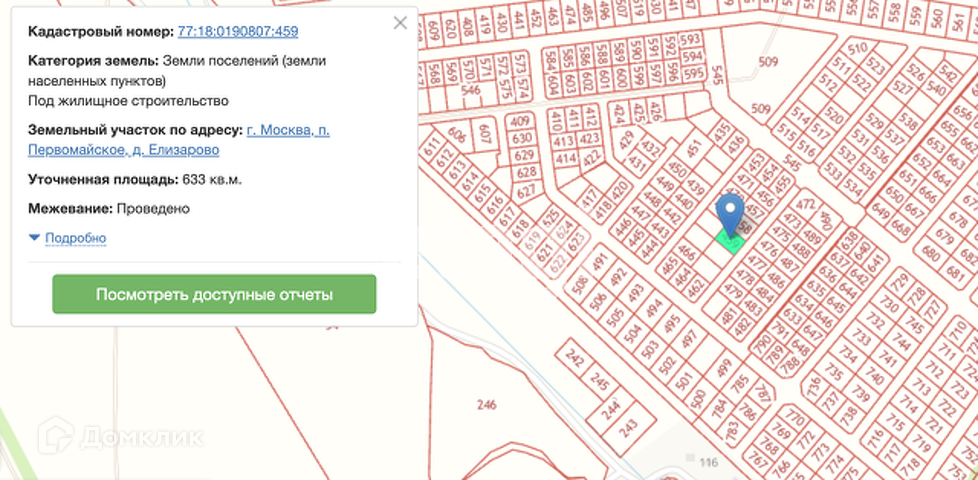Open cadastral number 77:18:0190807:459 link
Screen dimensions: 978x480
point(238,31)
